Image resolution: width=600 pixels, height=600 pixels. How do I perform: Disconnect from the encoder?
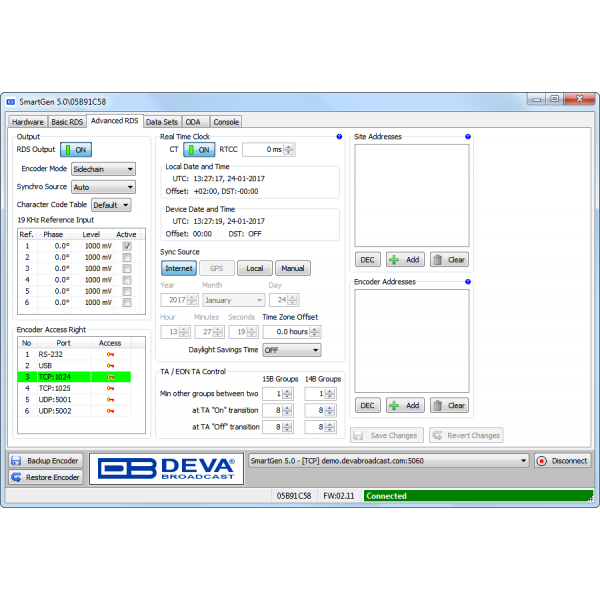[562, 461]
